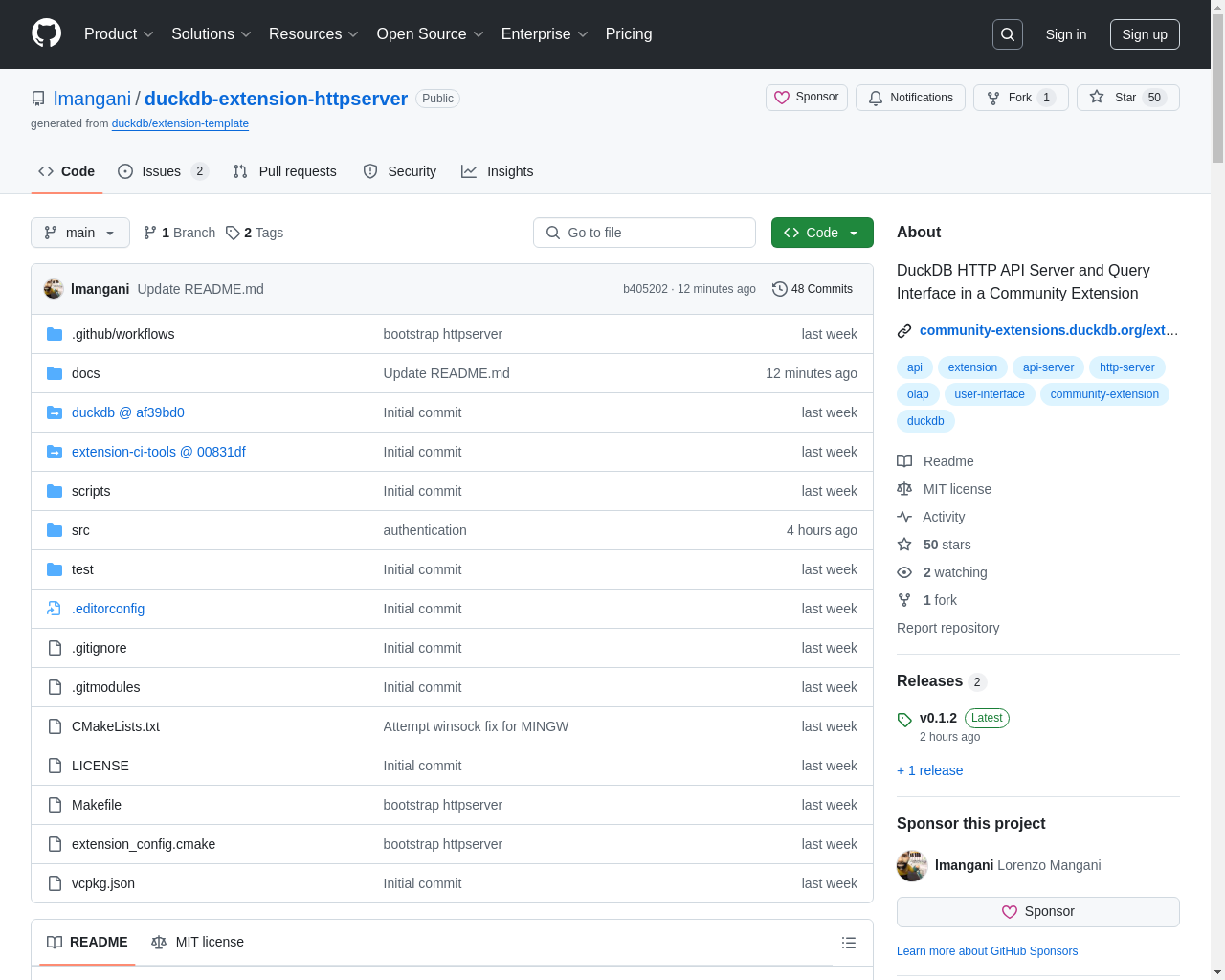Open the Insights tab
Viewport: 1225px width, 980px height.
point(497,171)
